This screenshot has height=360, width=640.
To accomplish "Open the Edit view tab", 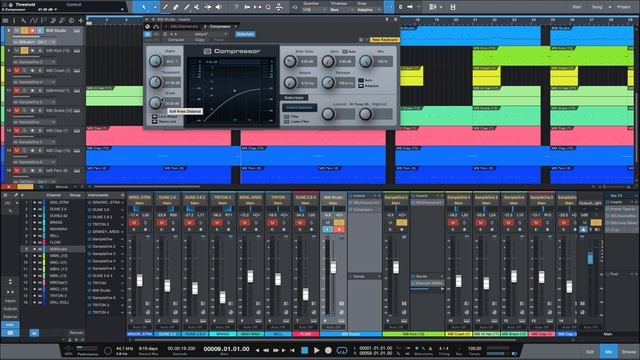I will [x=590, y=351].
